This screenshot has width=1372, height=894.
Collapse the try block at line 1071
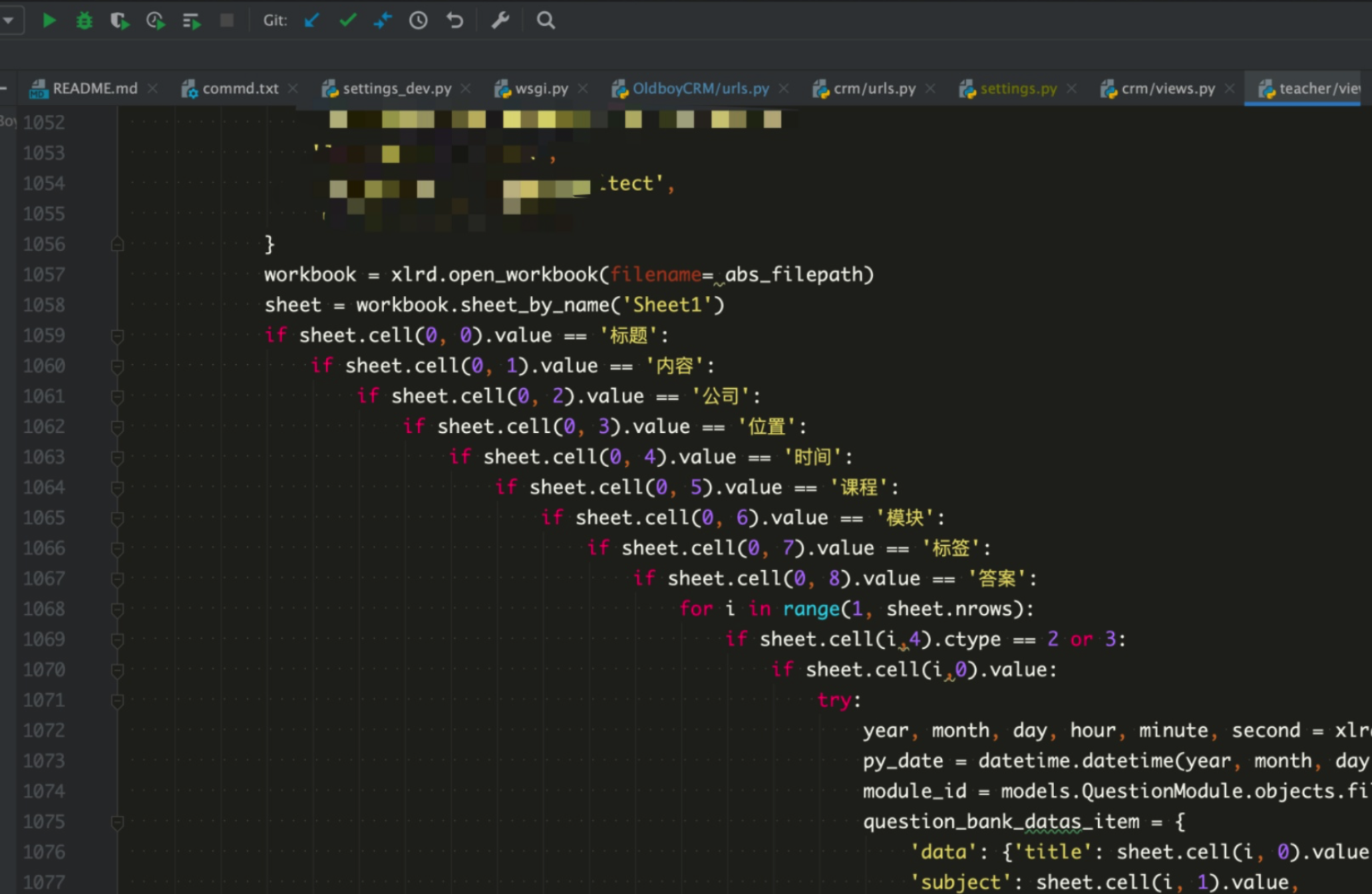tap(118, 700)
